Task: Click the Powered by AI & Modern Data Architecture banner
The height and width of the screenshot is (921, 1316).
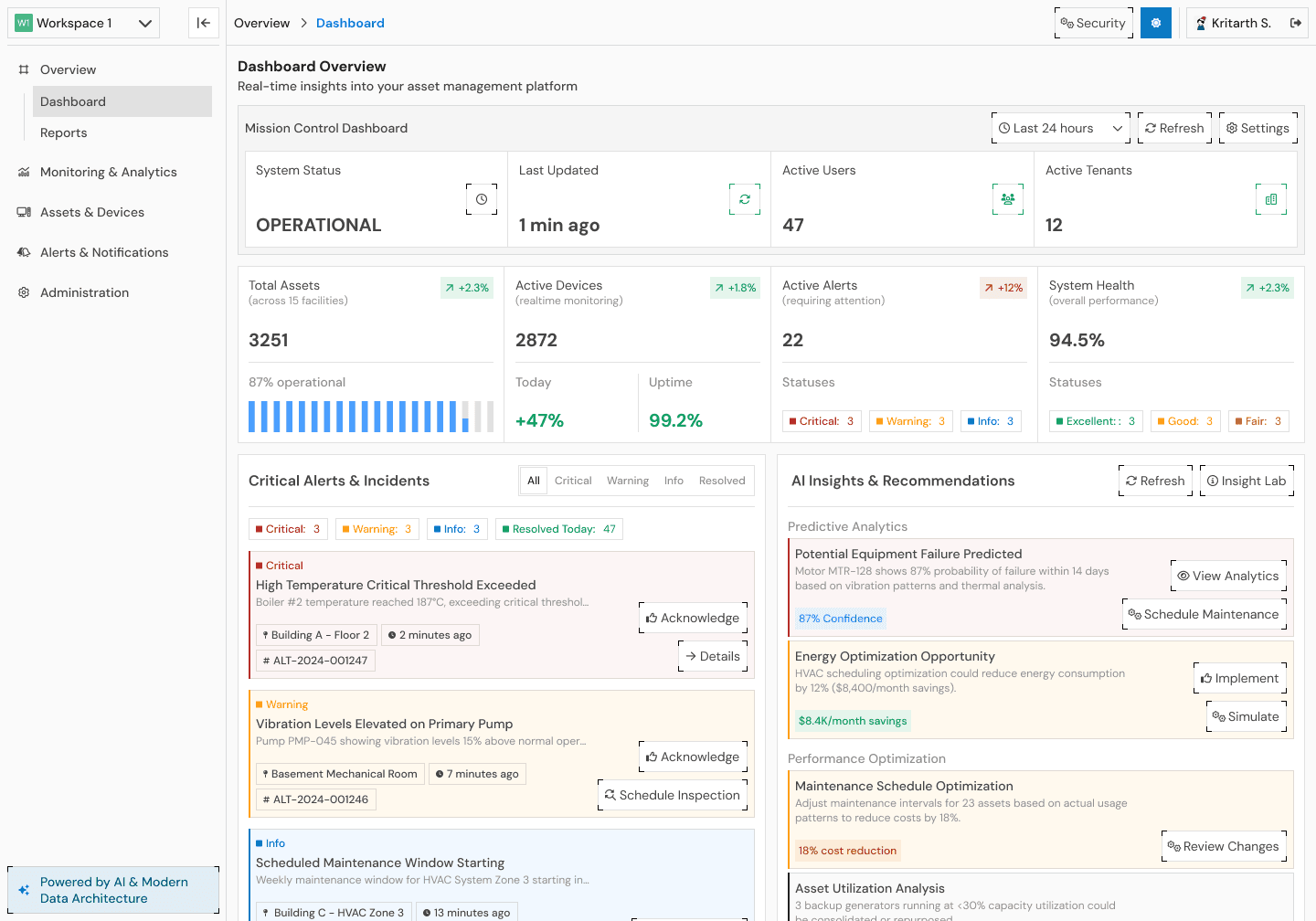Action: point(113,890)
